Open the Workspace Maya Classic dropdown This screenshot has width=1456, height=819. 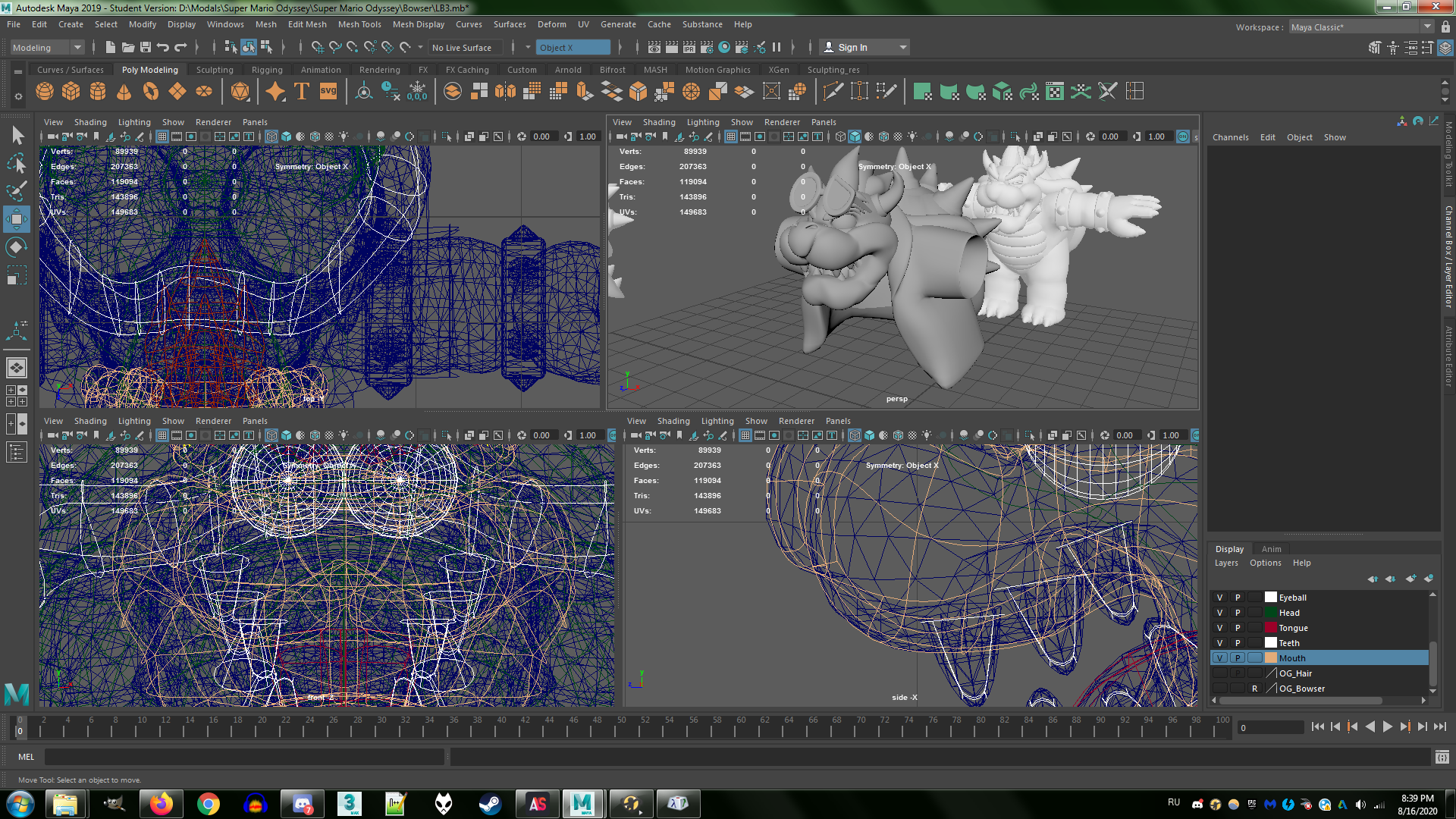pyautogui.click(x=1361, y=27)
